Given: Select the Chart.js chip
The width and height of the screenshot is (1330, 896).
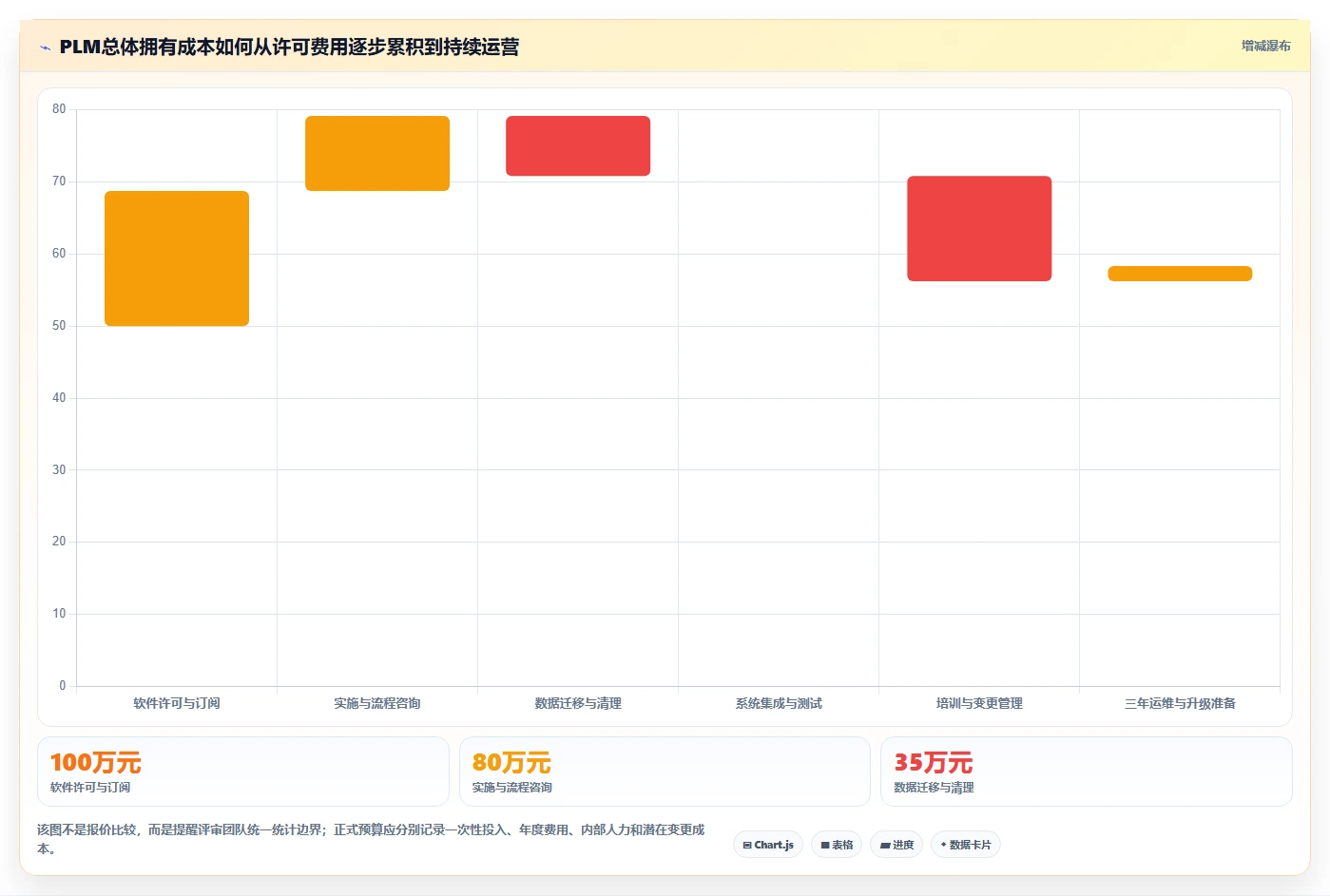Looking at the screenshot, I should (x=768, y=845).
